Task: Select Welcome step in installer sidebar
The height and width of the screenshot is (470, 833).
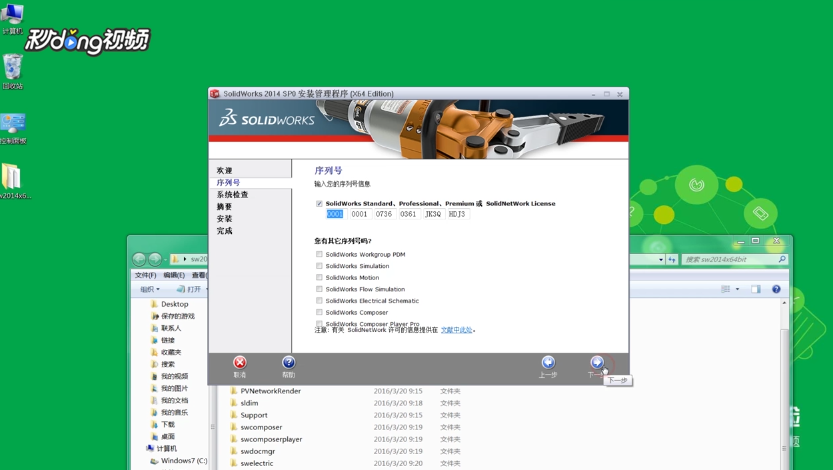Action: (224, 170)
